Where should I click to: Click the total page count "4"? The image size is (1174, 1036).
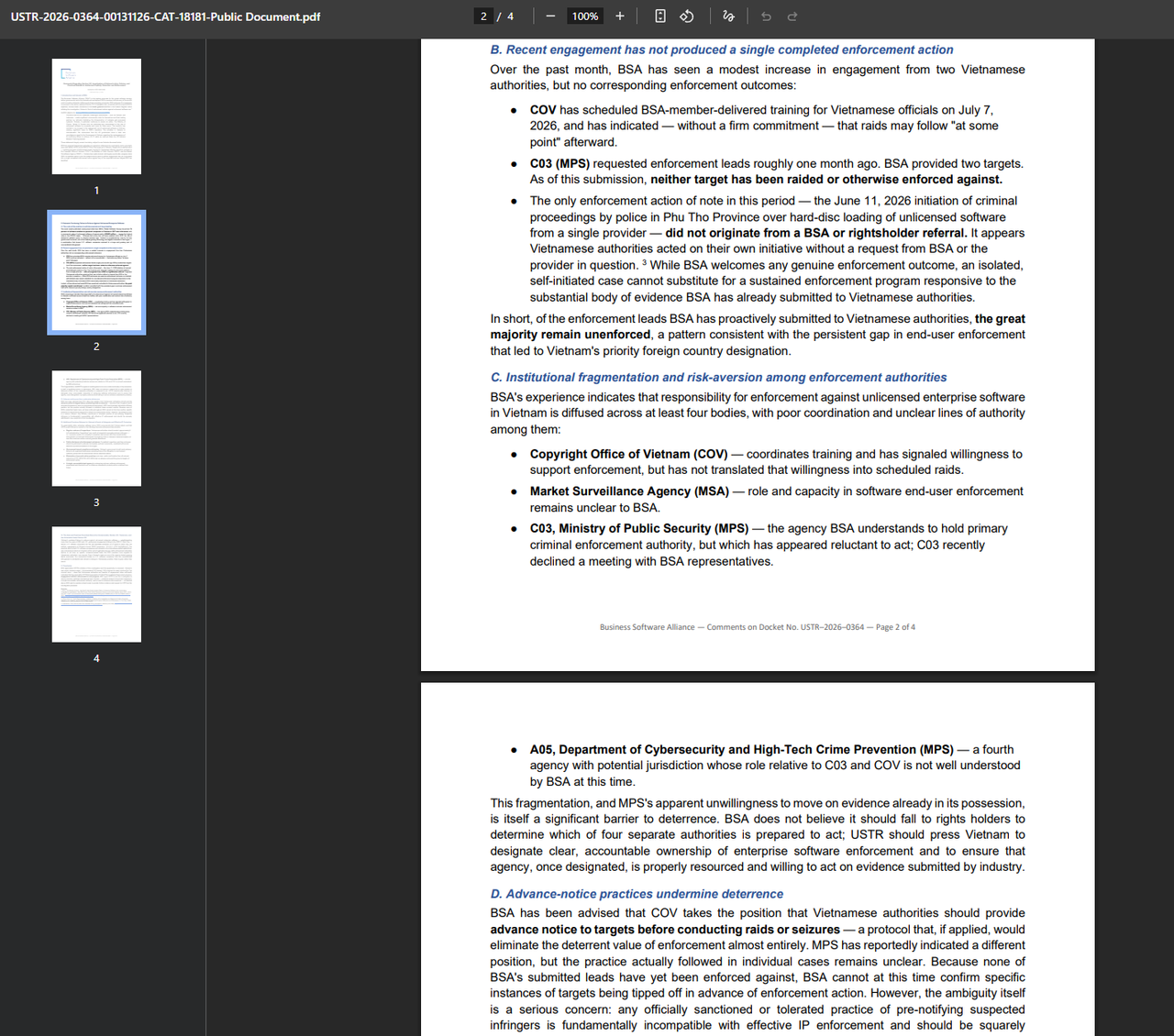pyautogui.click(x=511, y=17)
